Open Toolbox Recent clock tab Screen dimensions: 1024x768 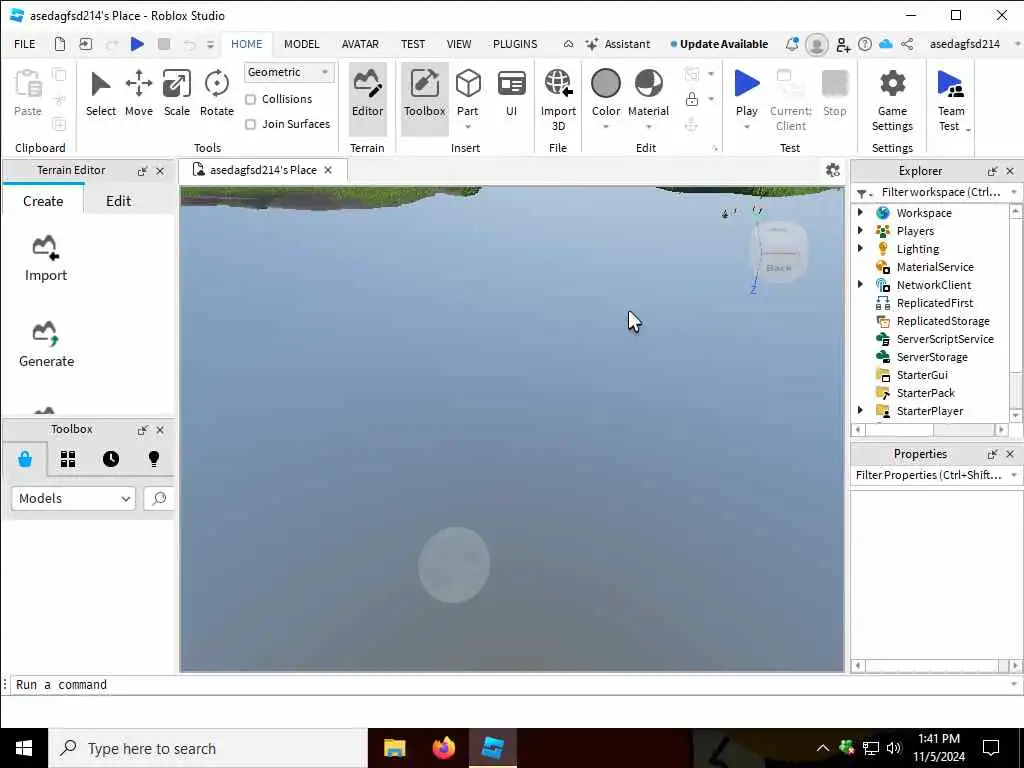click(x=111, y=459)
